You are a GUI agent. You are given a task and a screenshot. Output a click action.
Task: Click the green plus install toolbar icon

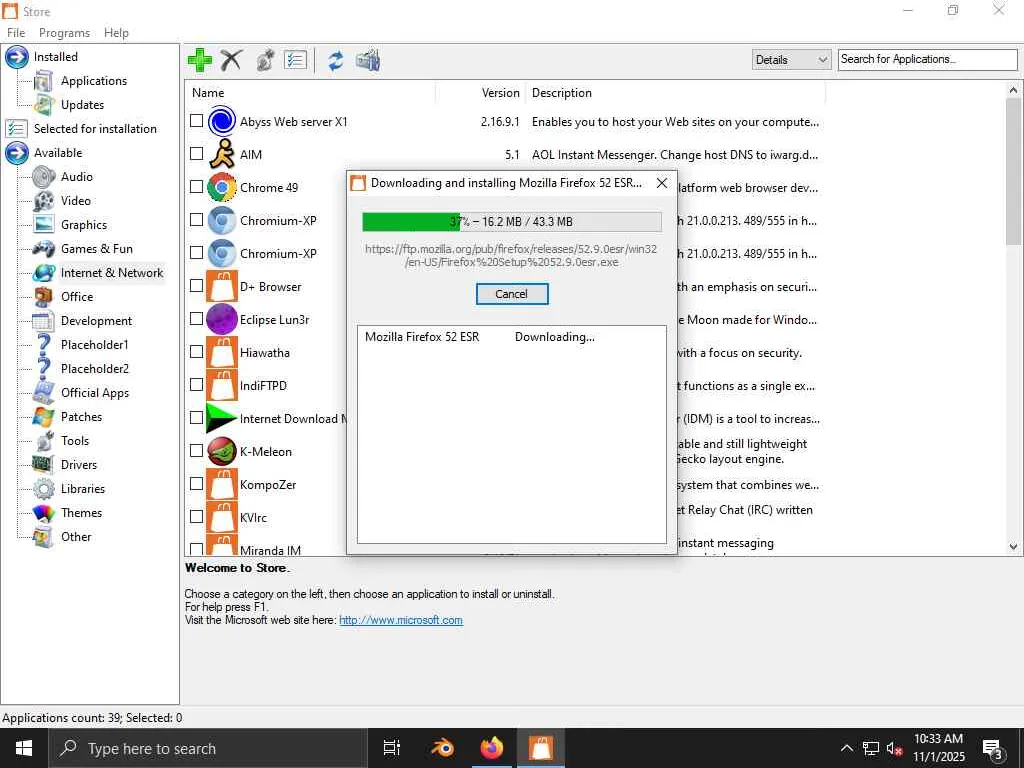[x=200, y=60]
